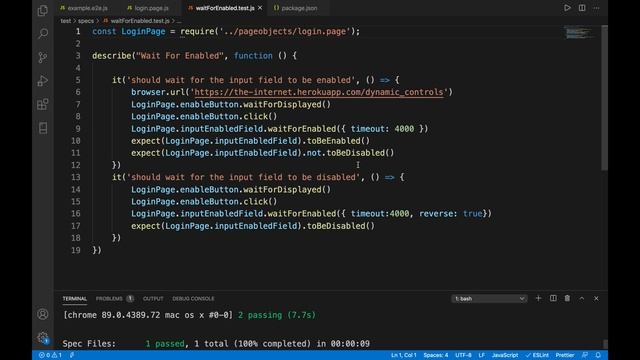Click the editor vertical scrollbar
The height and width of the screenshot is (360, 640).
[604, 98]
